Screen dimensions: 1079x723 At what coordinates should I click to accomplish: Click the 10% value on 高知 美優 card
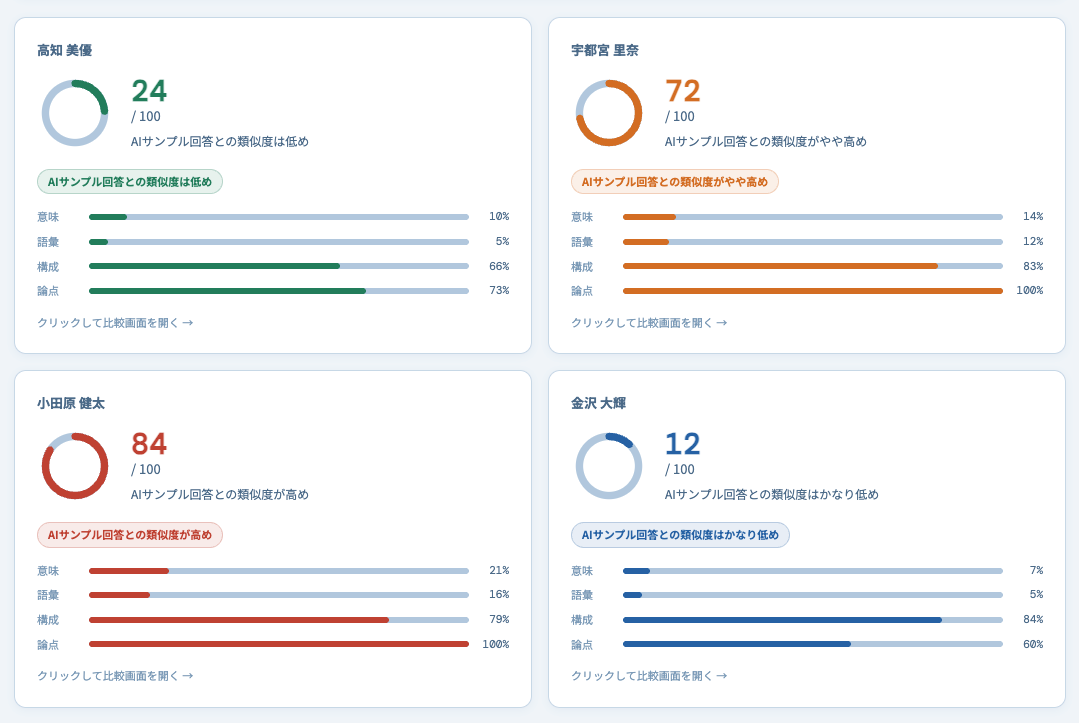tap(500, 217)
